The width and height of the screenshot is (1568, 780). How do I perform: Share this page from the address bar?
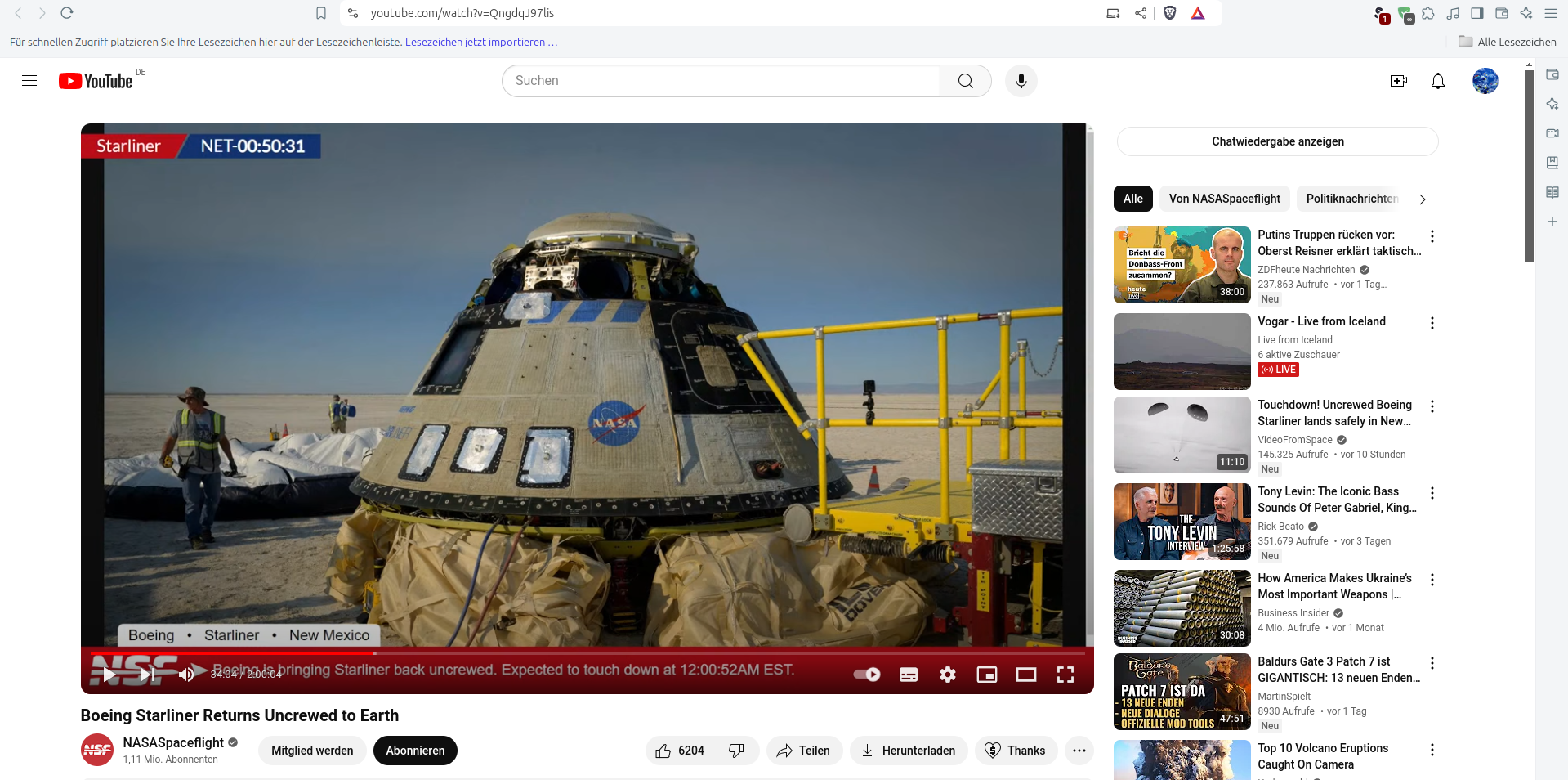pos(1141,13)
